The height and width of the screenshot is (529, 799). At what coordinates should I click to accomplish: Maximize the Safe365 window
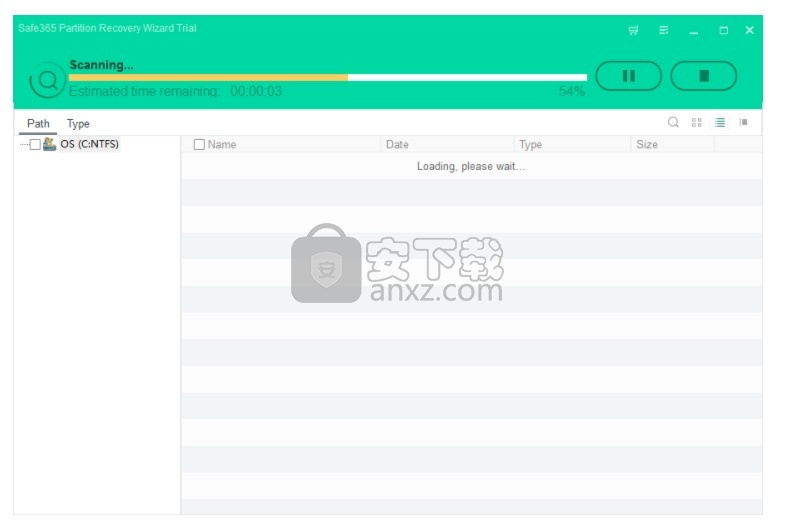[723, 30]
